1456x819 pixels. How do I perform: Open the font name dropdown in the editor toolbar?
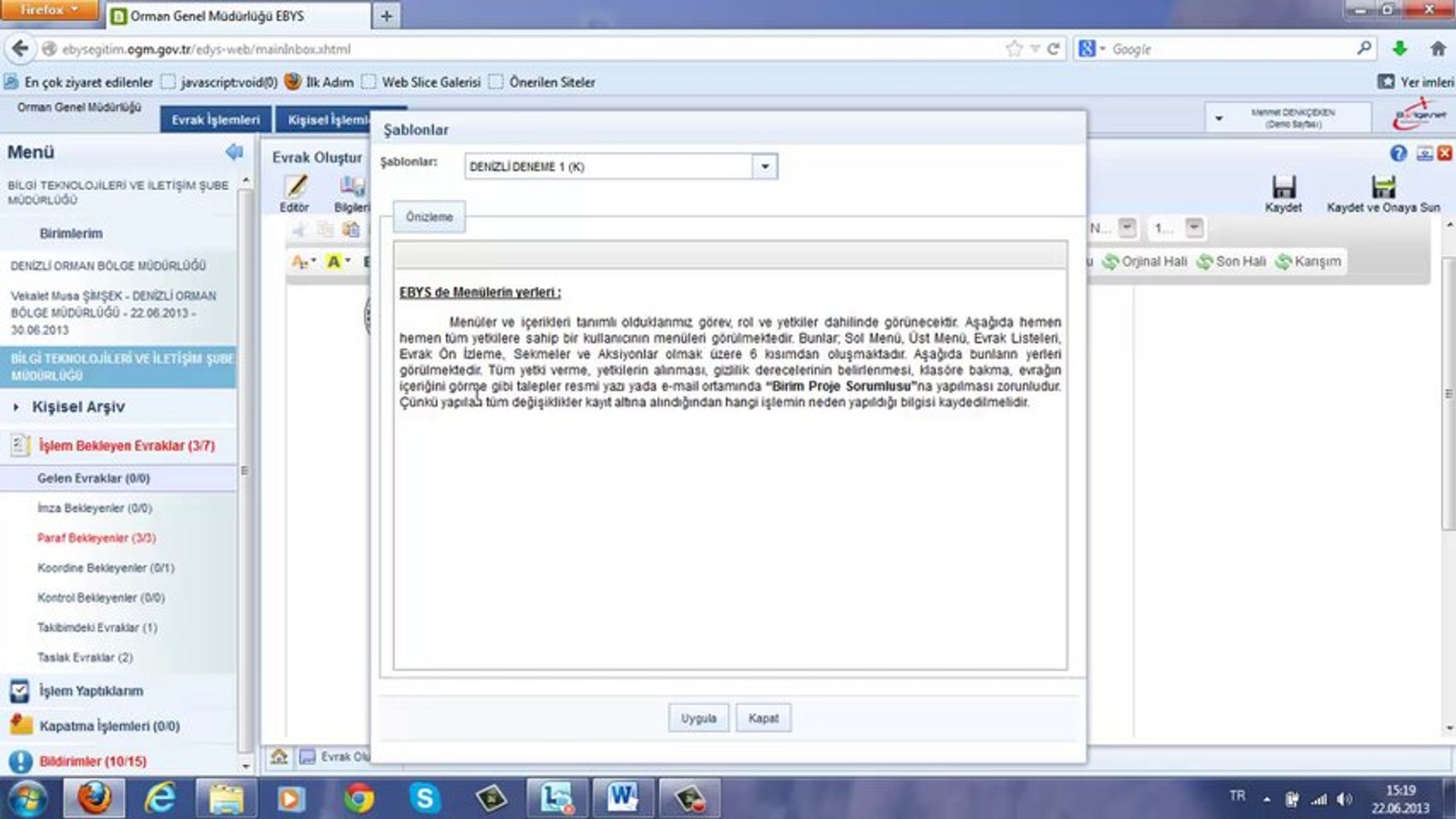1127,227
